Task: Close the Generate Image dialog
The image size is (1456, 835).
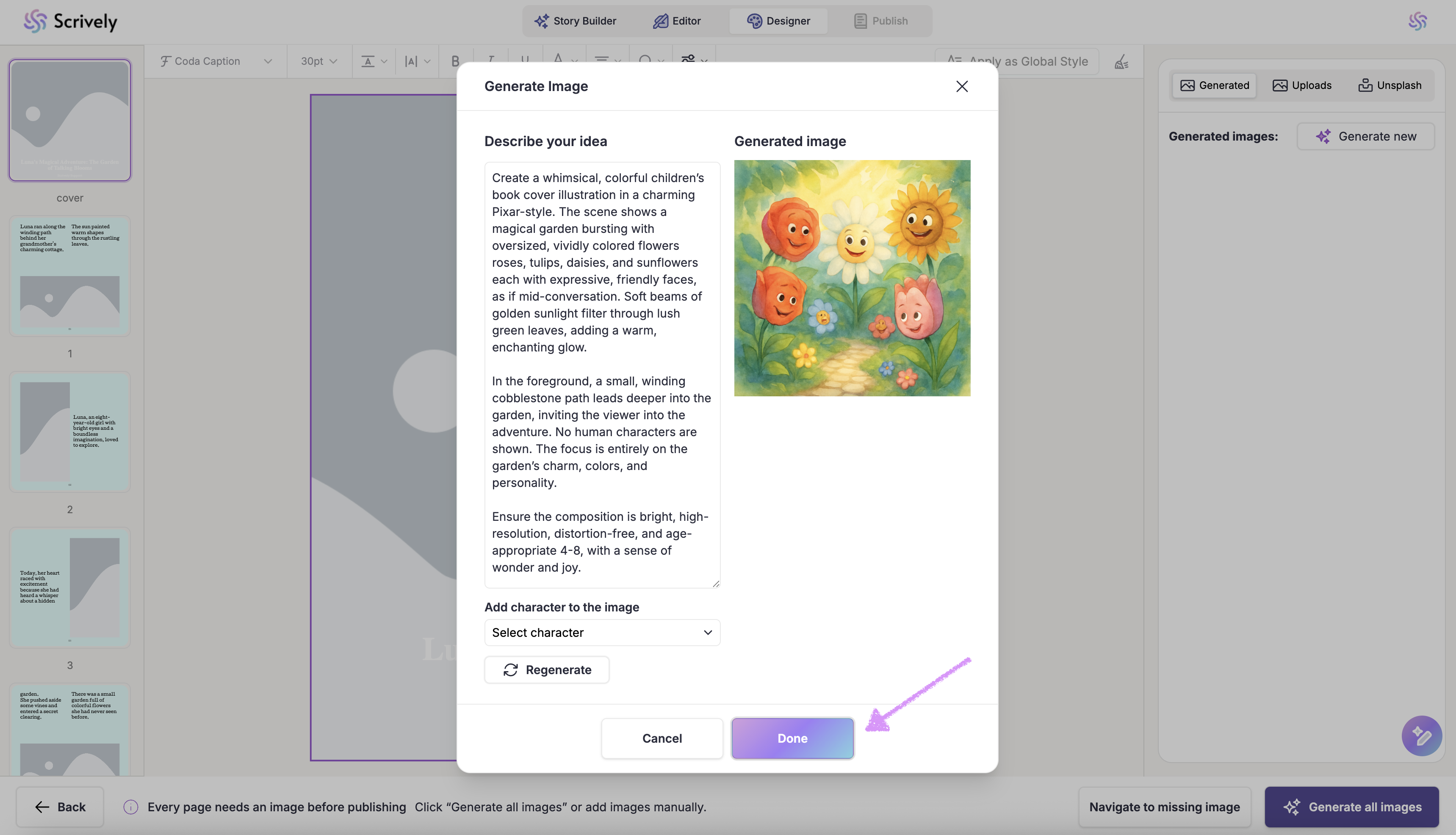Action: [962, 86]
